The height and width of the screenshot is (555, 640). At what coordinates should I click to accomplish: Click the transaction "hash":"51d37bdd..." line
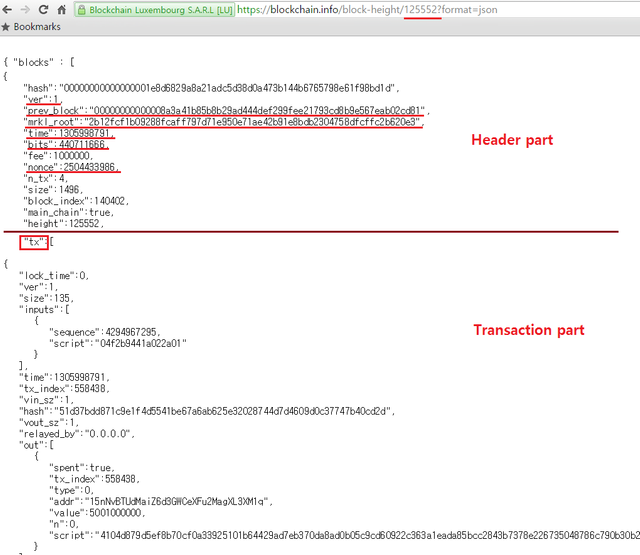[207, 411]
